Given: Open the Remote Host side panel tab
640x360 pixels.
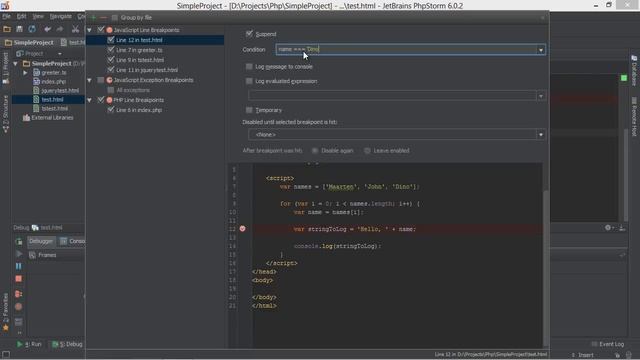Looking at the screenshot, I should pos(634,117).
